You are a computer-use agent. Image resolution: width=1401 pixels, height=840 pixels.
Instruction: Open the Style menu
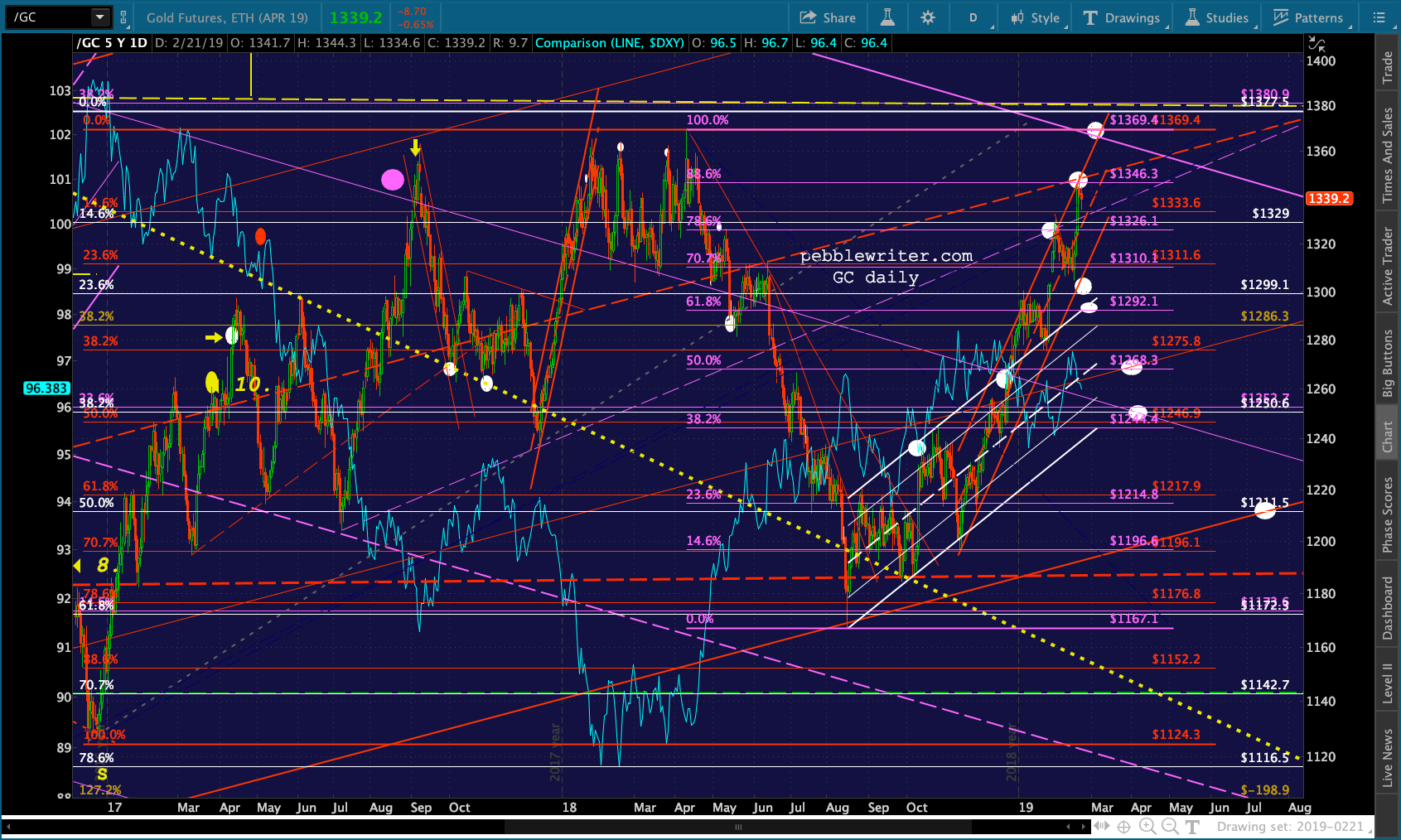pos(1036,17)
